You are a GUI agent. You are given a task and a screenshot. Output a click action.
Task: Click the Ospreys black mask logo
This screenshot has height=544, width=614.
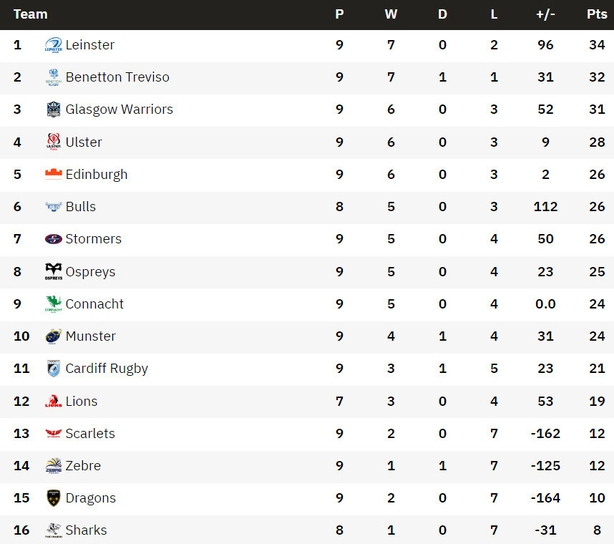(53, 271)
